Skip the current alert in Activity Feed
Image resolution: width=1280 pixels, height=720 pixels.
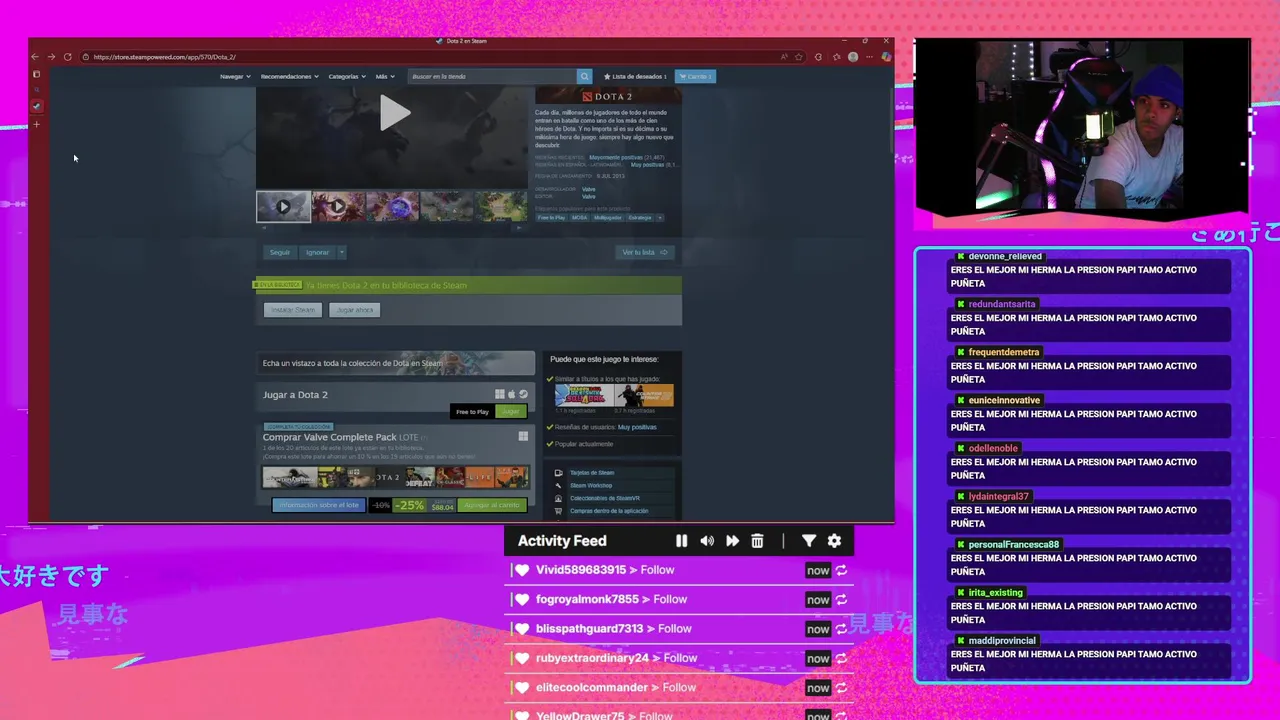coord(732,541)
